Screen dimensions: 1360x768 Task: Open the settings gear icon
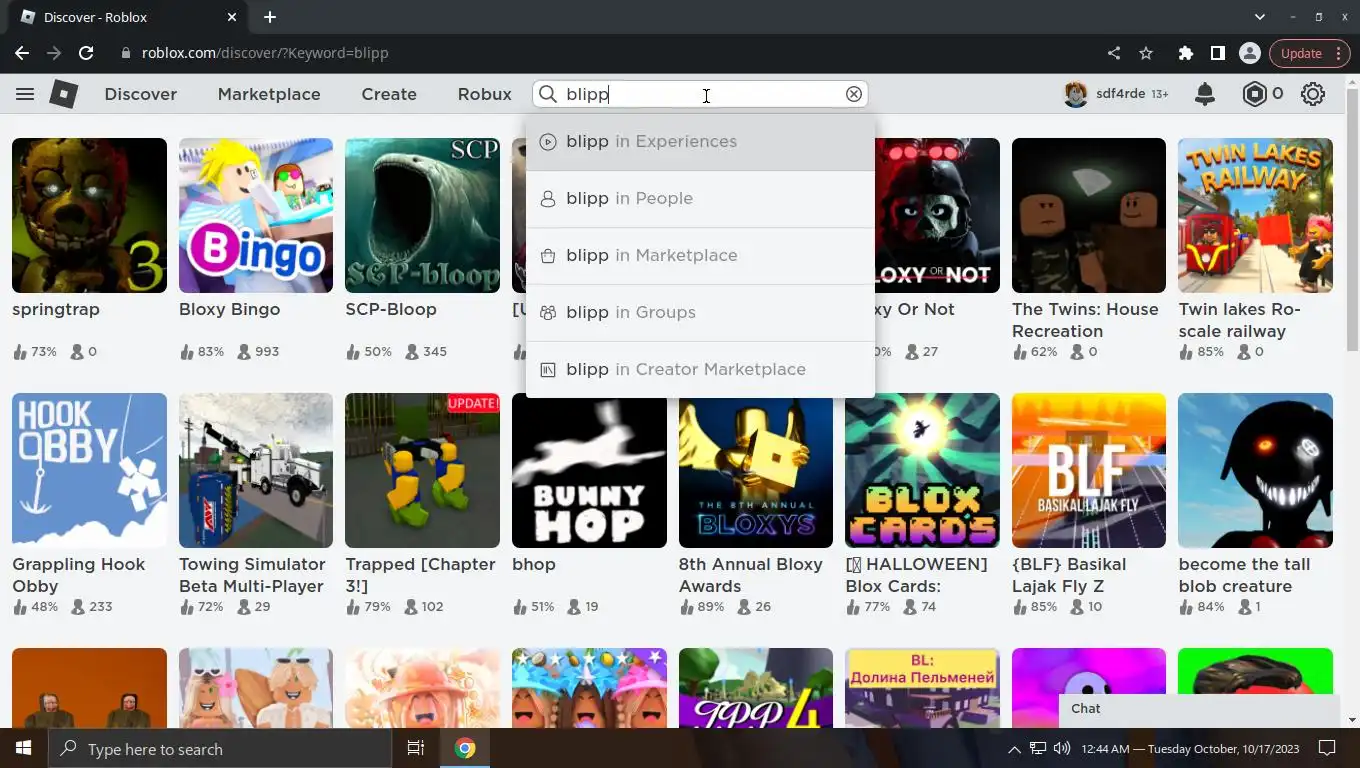1313,94
